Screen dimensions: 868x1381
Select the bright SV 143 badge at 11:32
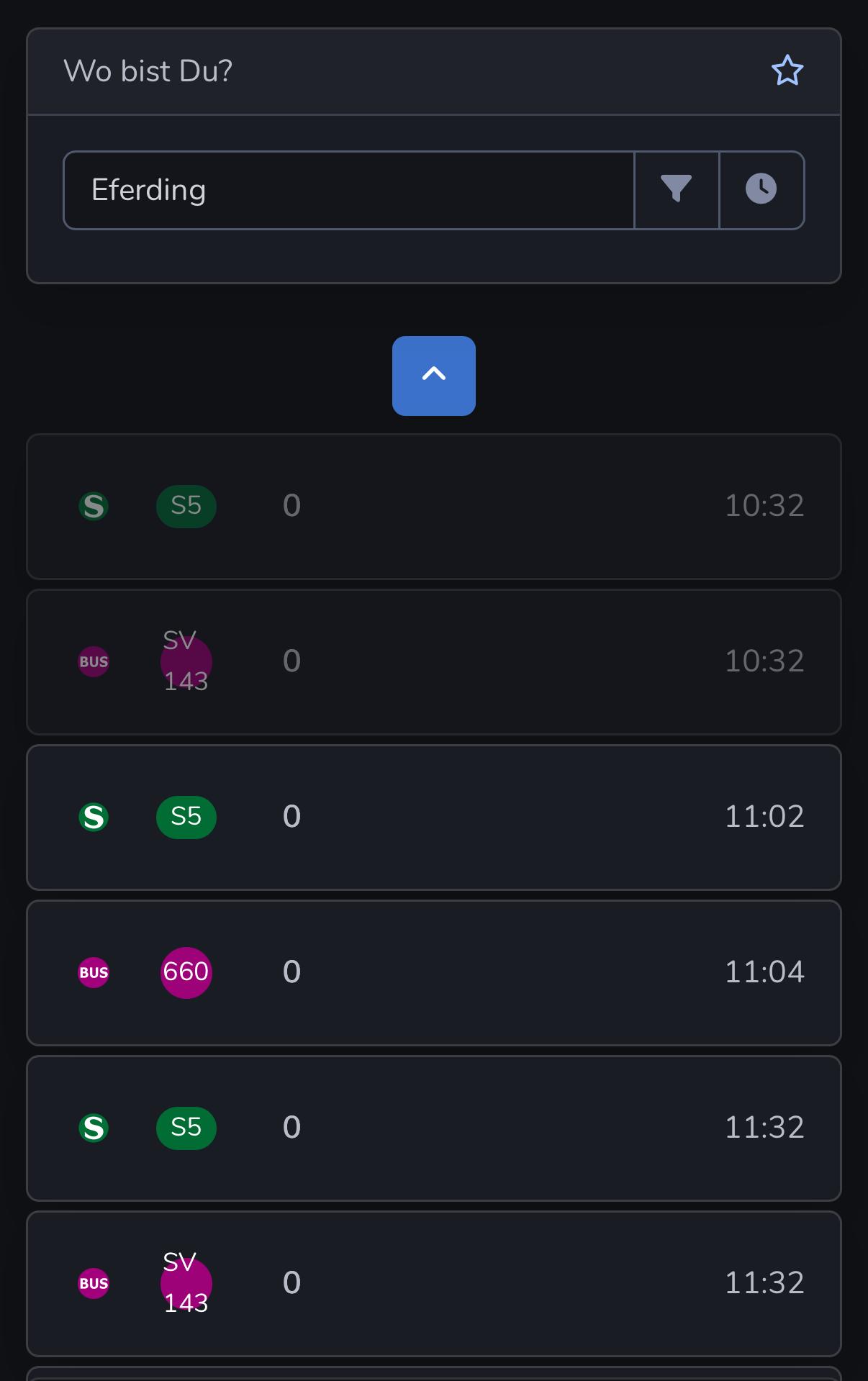coord(186,1284)
